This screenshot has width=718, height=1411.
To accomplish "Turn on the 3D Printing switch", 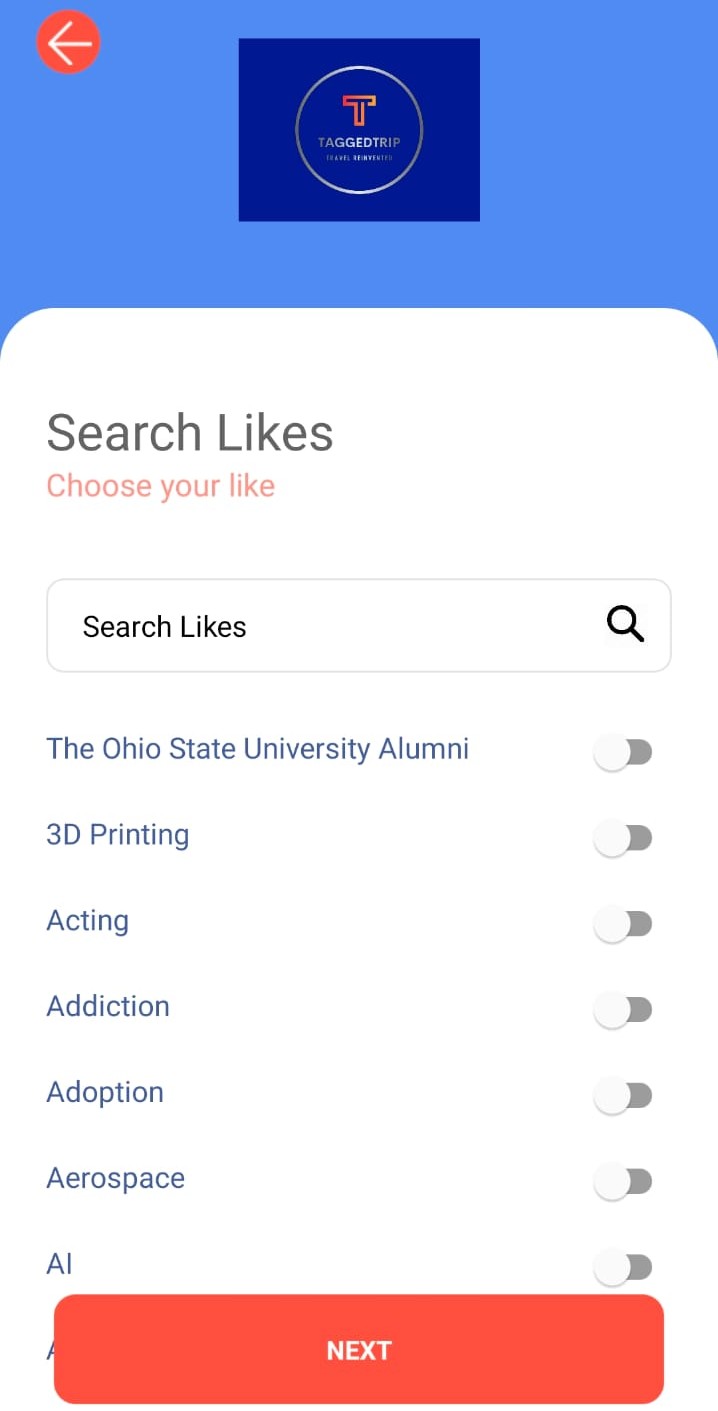I will point(624,838).
